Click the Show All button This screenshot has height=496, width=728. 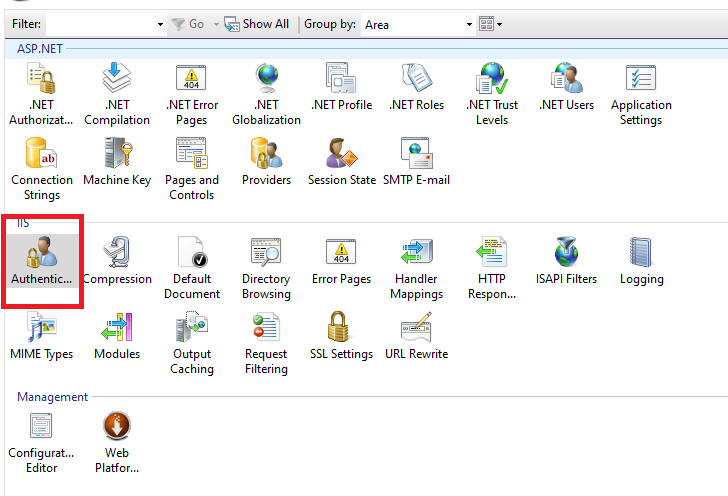click(257, 24)
